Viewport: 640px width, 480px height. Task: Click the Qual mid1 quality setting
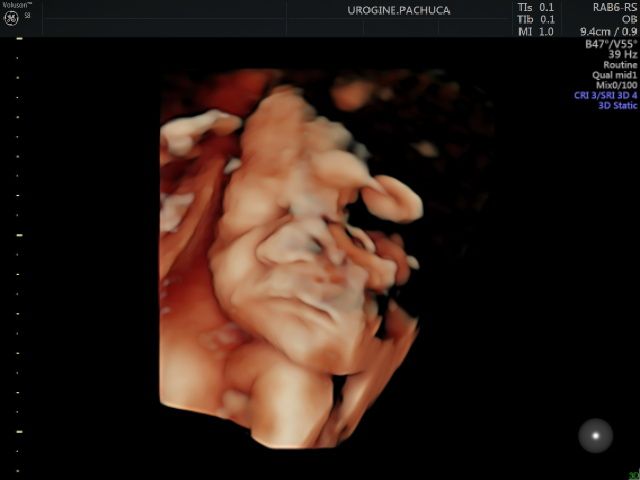tap(615, 75)
